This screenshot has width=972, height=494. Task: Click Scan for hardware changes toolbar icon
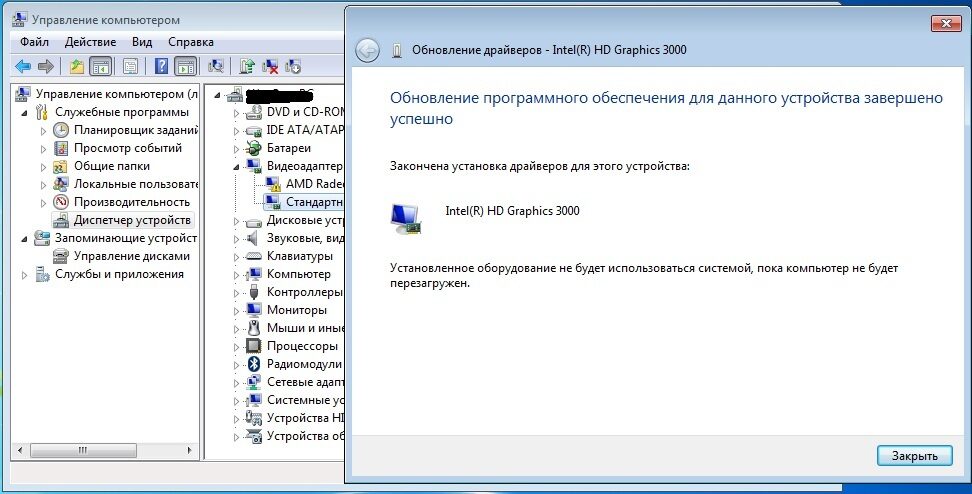[215, 67]
